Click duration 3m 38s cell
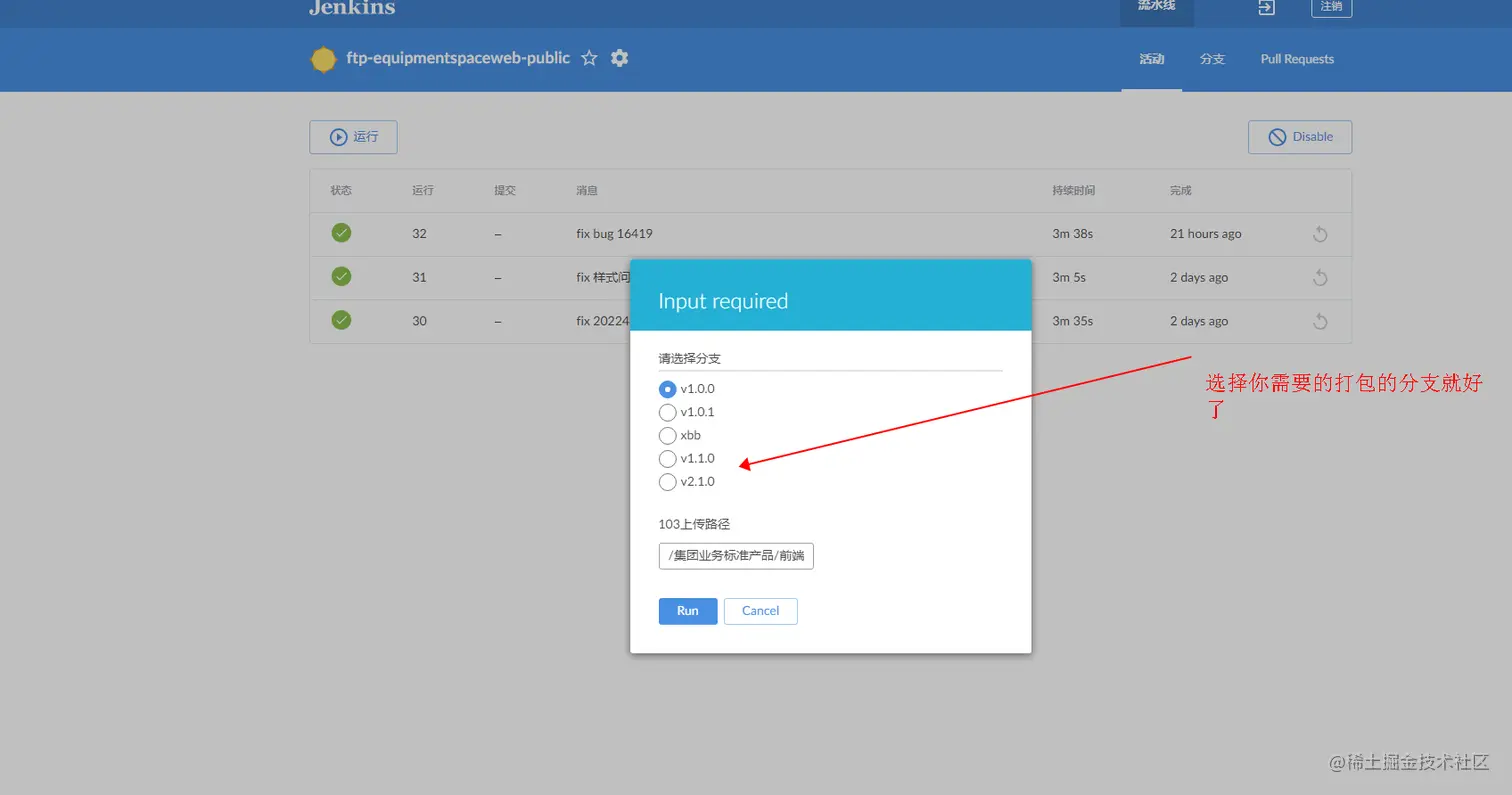This screenshot has width=1512, height=795. click(x=1073, y=234)
